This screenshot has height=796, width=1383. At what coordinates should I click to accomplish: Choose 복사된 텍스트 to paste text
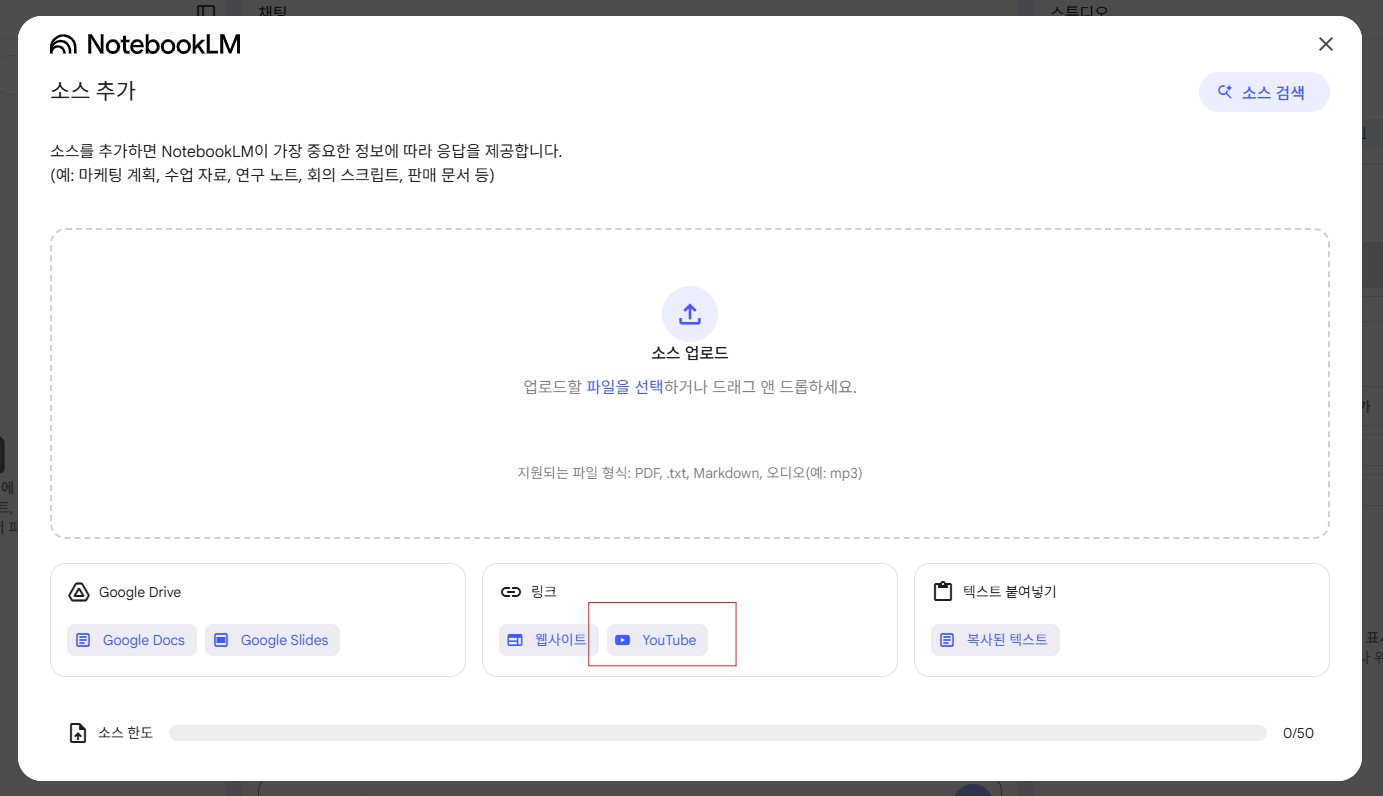point(995,640)
